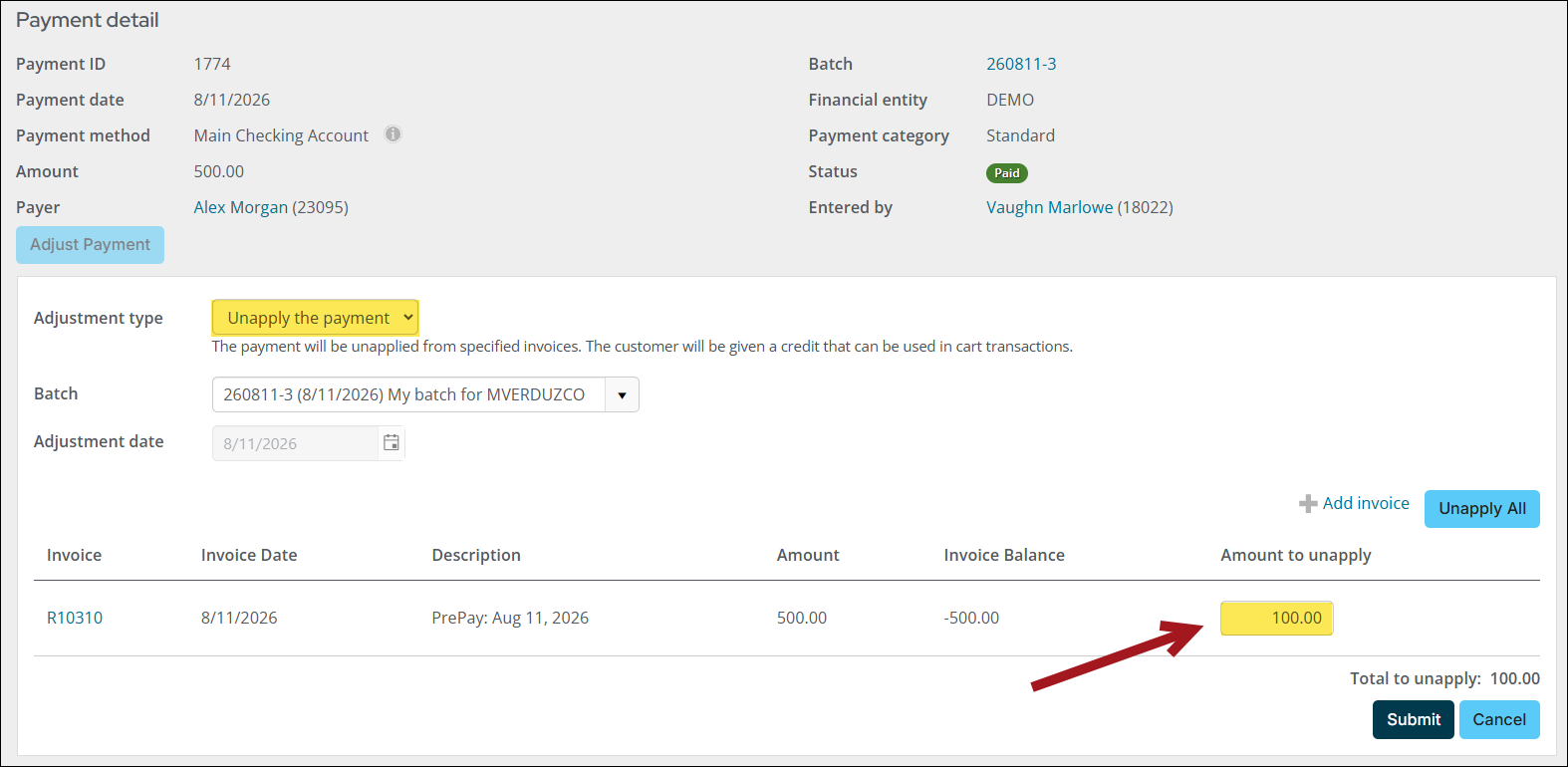The image size is (1568, 767).
Task: Click the Invoice Balance column header
Action: pos(1004,555)
